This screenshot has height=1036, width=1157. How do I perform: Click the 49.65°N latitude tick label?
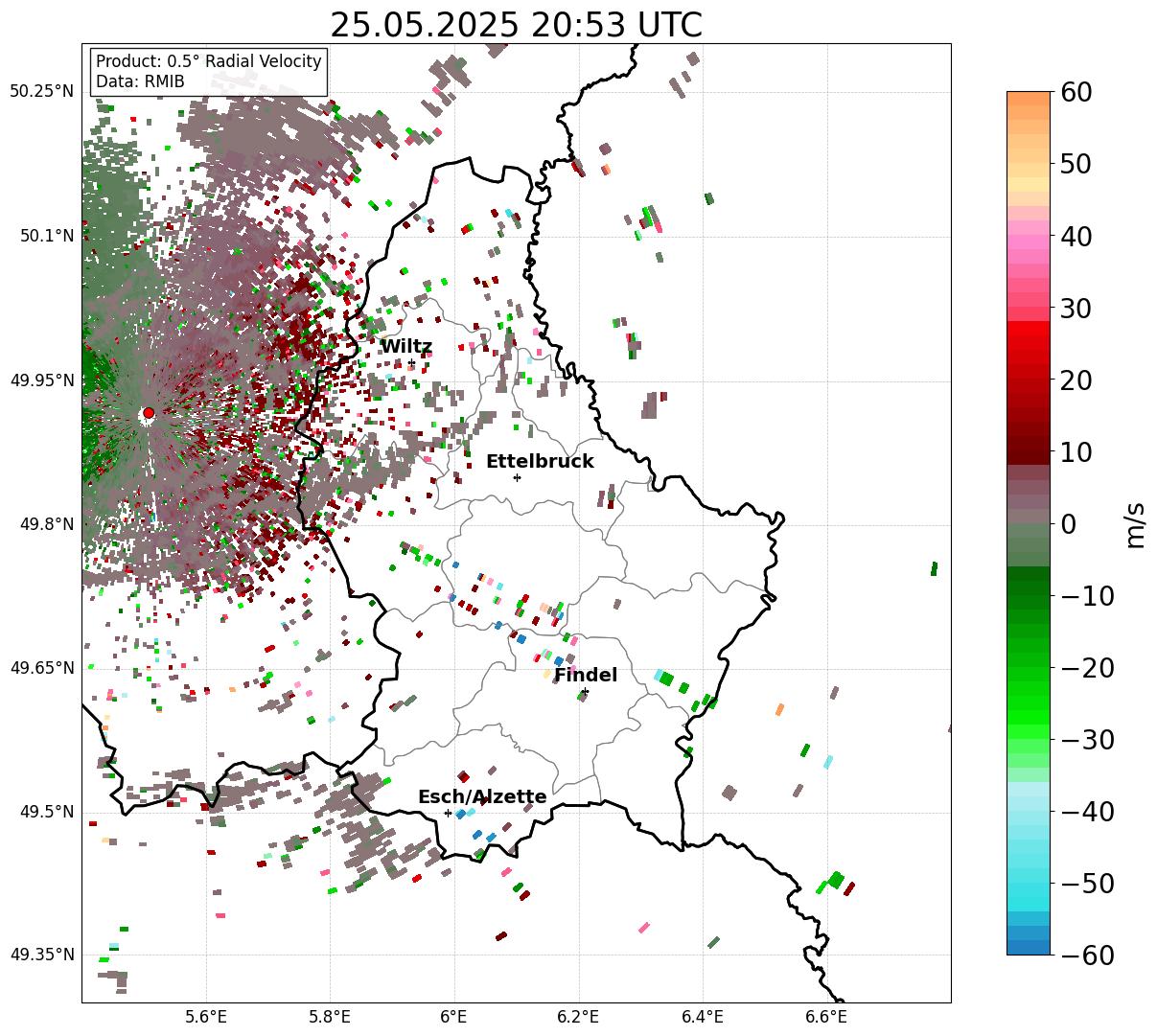pos(41,668)
